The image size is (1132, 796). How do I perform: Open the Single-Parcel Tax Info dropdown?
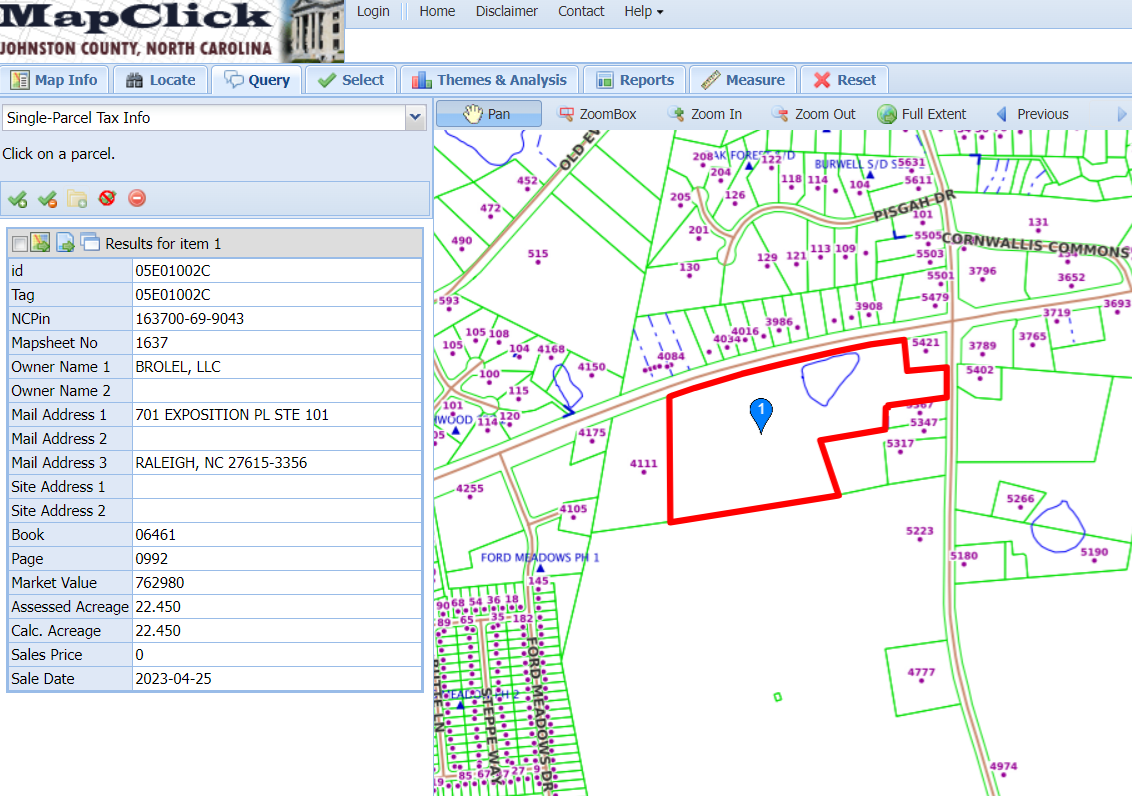pyautogui.click(x=416, y=118)
